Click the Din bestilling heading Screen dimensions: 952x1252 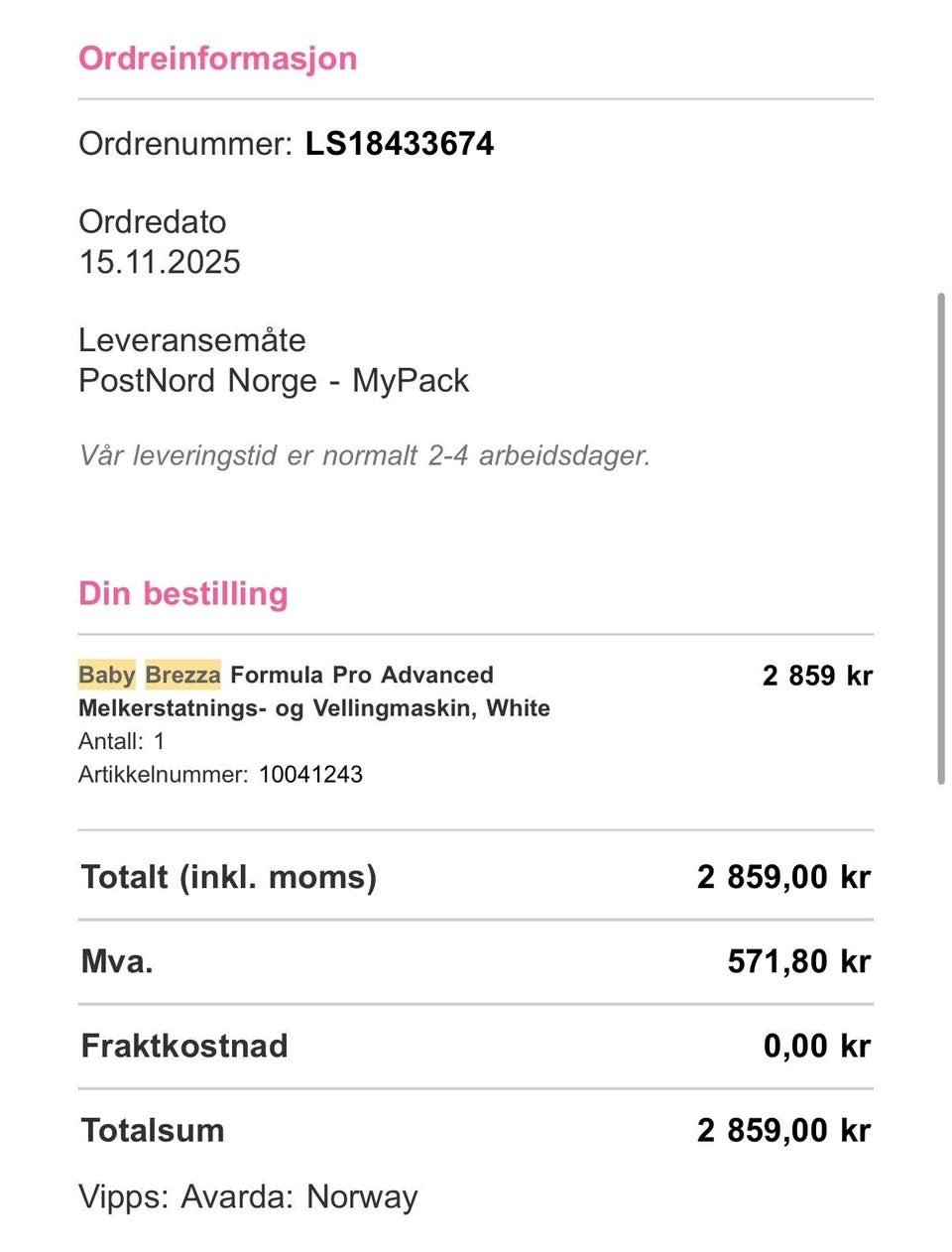(183, 593)
